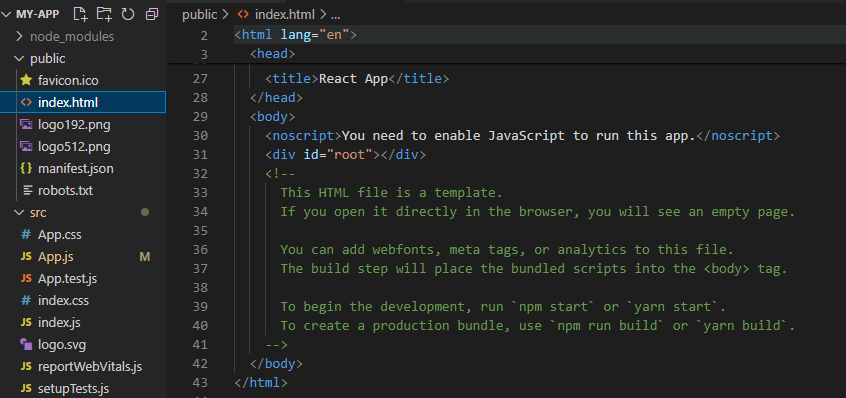This screenshot has height=398, width=846.
Task: Click the 'npm run build' comment on line 40
Action: [537, 326]
